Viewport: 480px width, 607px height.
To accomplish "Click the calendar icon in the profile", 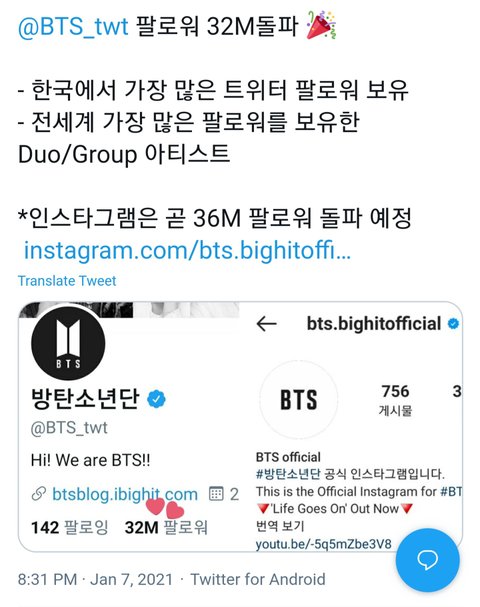I will tap(216, 494).
